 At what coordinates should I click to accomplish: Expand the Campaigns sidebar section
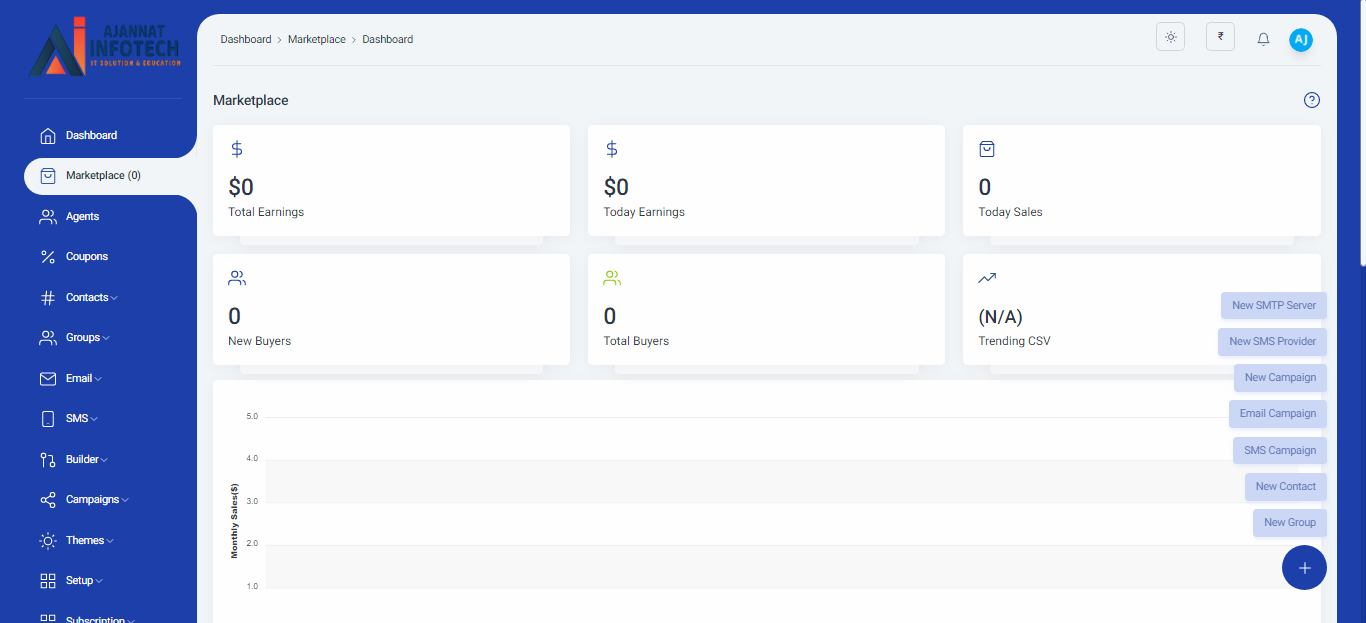point(96,500)
